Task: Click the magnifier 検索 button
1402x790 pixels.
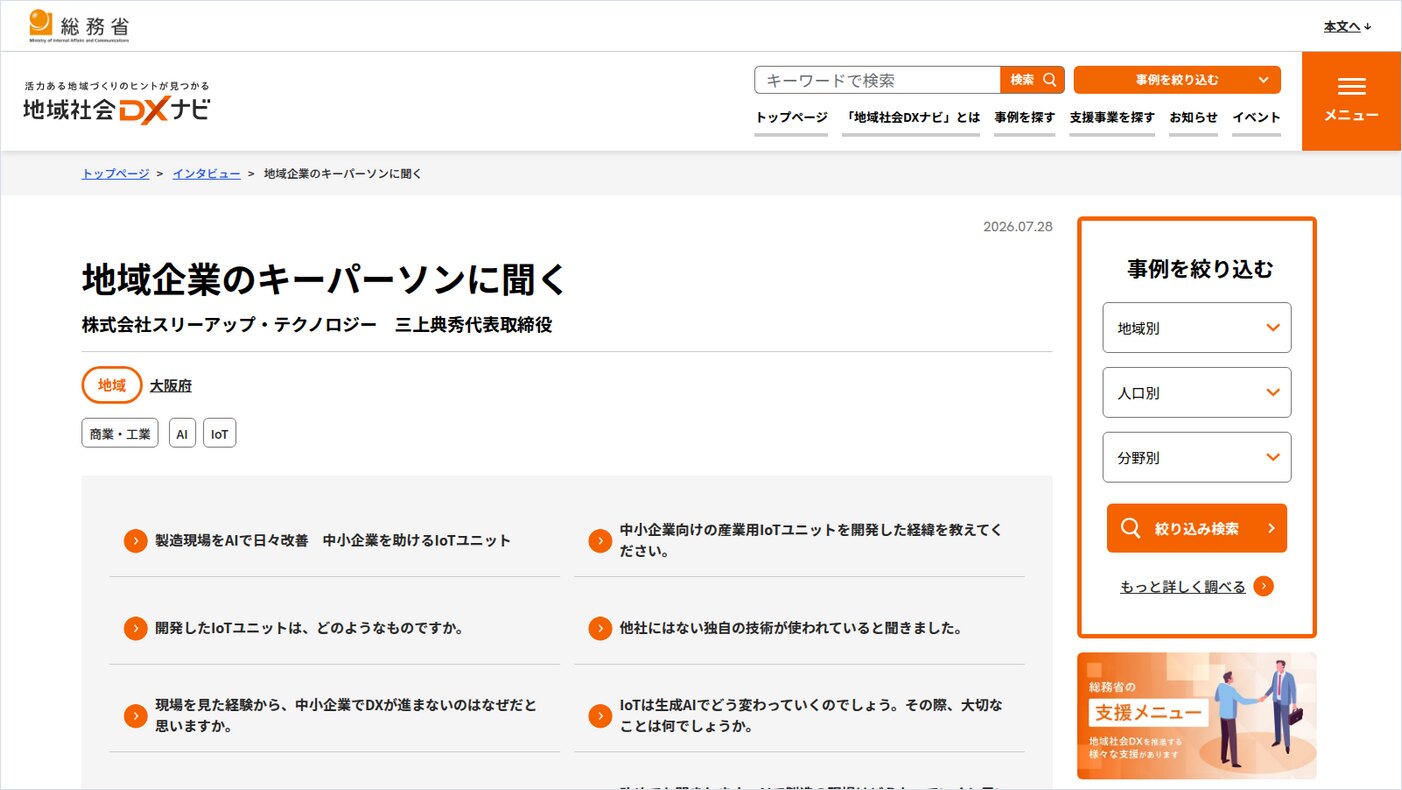Action: [1033, 80]
